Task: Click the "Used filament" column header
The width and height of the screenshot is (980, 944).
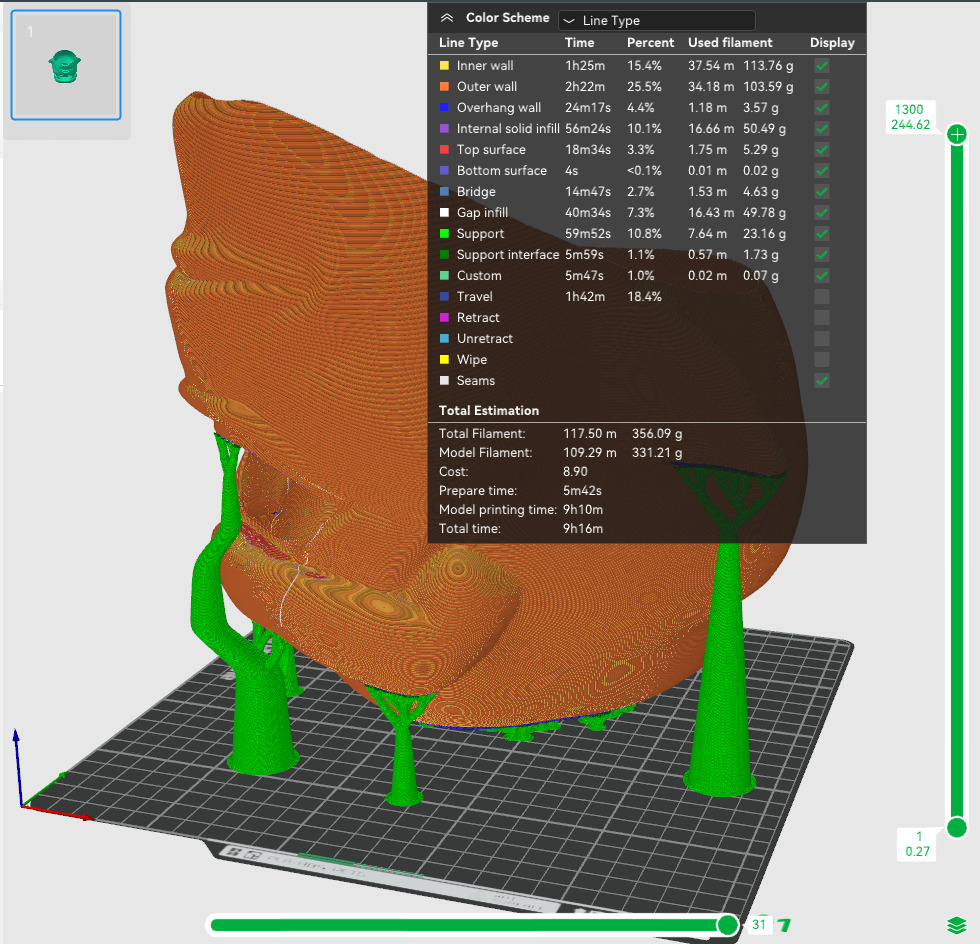Action: (x=730, y=43)
